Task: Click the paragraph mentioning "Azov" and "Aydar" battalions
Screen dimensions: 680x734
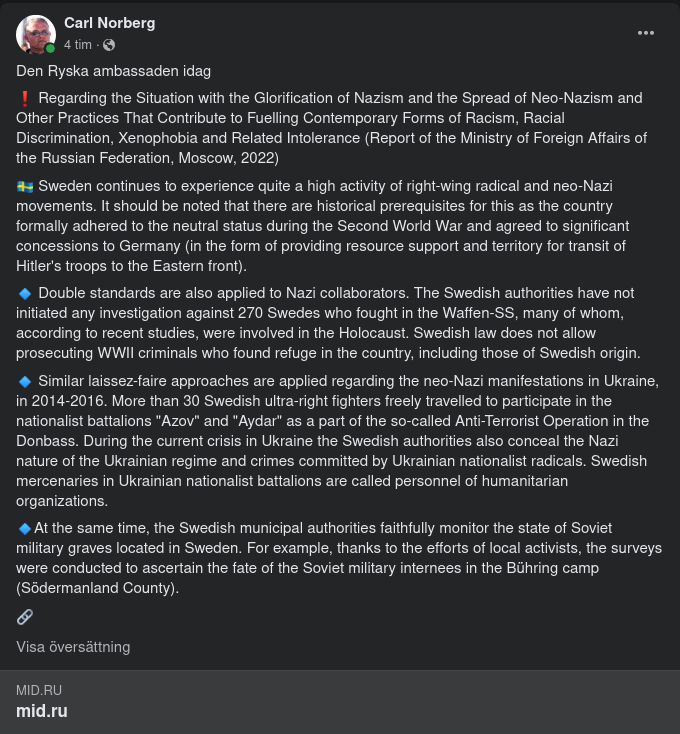Action: pyautogui.click(x=339, y=441)
